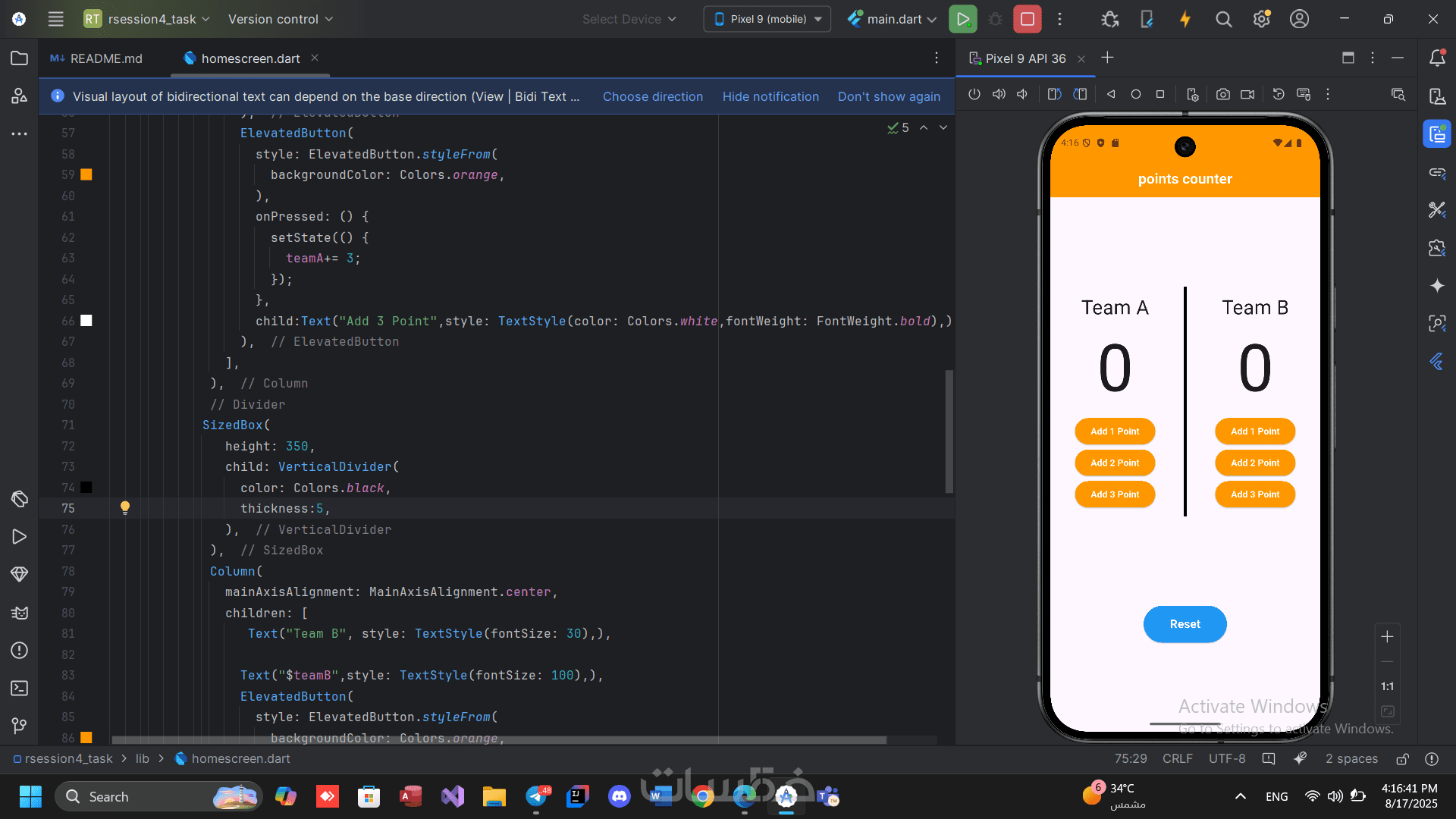This screenshot has width=1456, height=819.
Task: Open Search Everywhere magnifier icon
Action: [1223, 19]
